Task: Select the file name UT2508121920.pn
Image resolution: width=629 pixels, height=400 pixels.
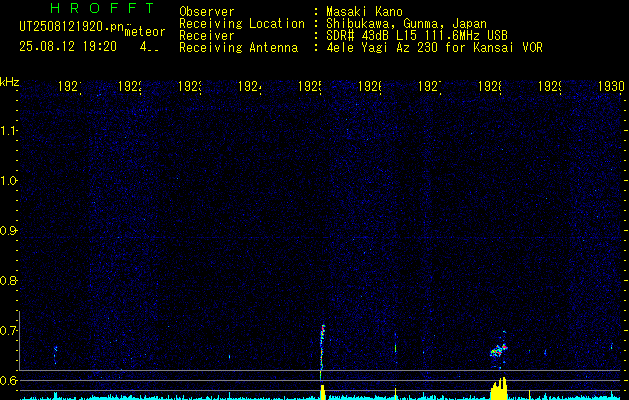Action: click(72, 27)
